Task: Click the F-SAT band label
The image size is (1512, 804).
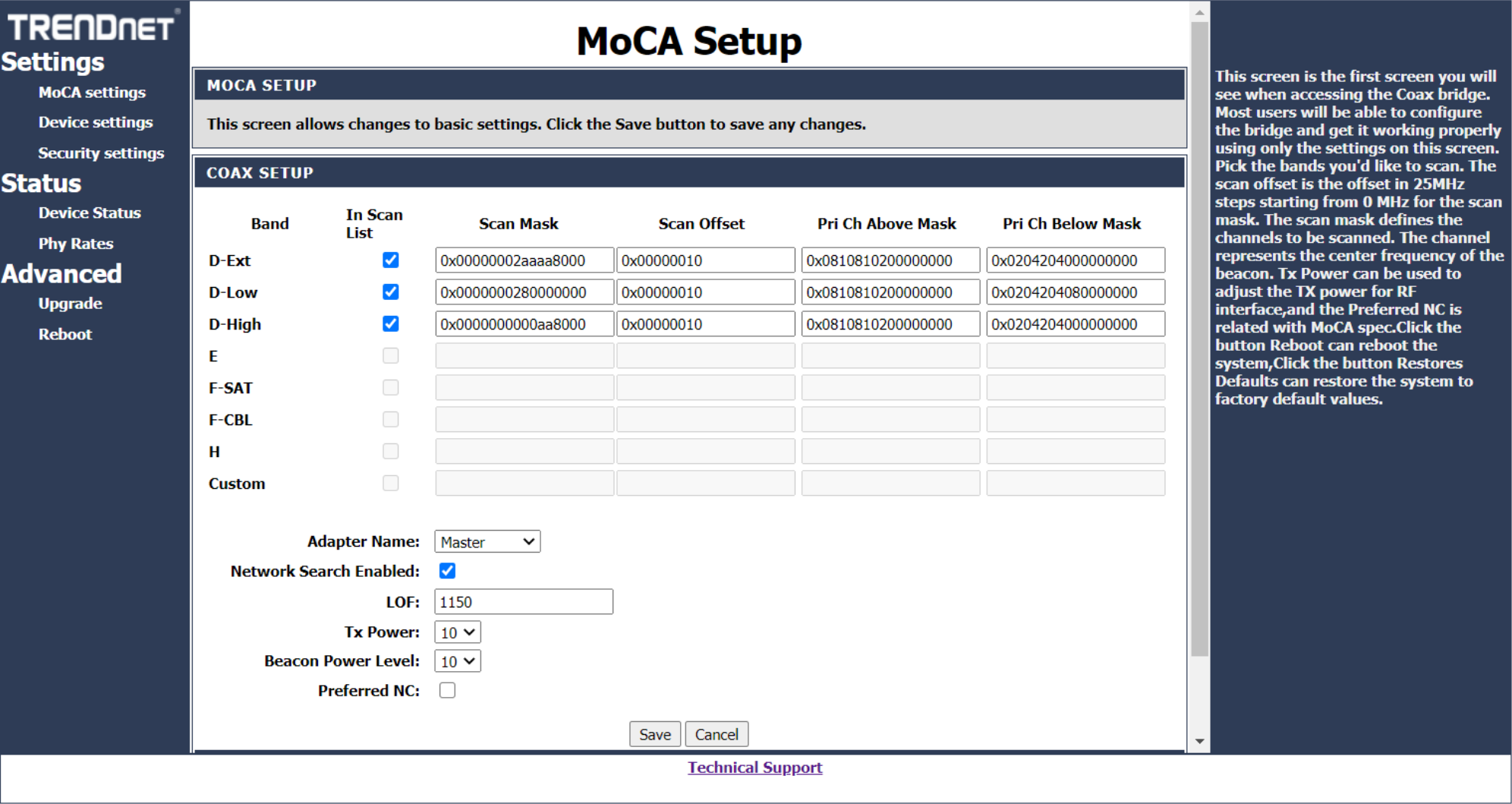Action: (x=231, y=388)
